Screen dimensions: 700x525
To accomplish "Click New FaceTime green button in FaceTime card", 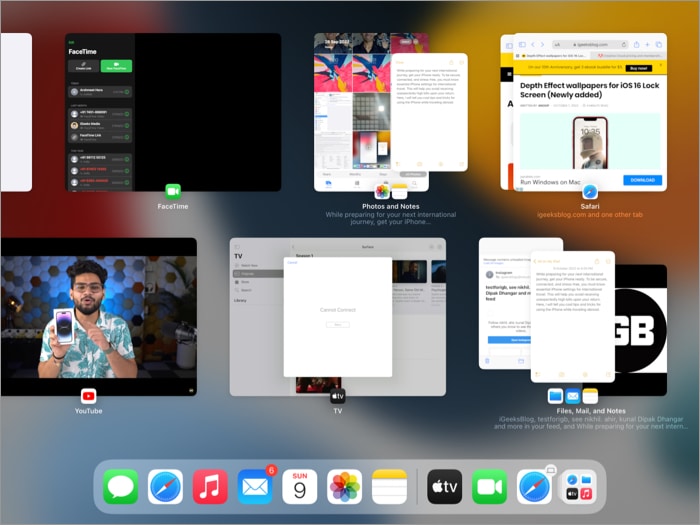I will (116, 66).
